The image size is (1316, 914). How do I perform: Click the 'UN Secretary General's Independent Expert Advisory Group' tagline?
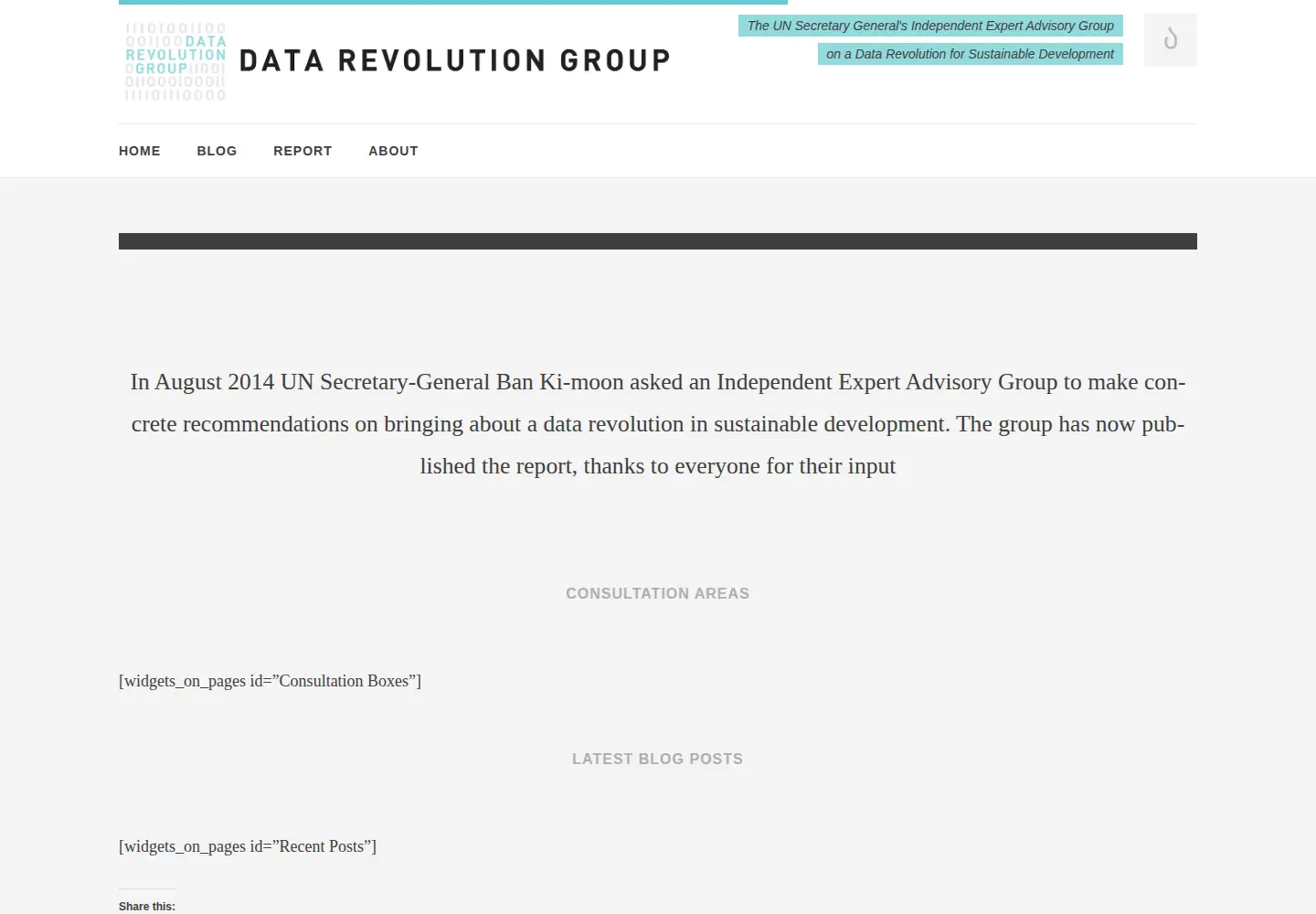930,26
